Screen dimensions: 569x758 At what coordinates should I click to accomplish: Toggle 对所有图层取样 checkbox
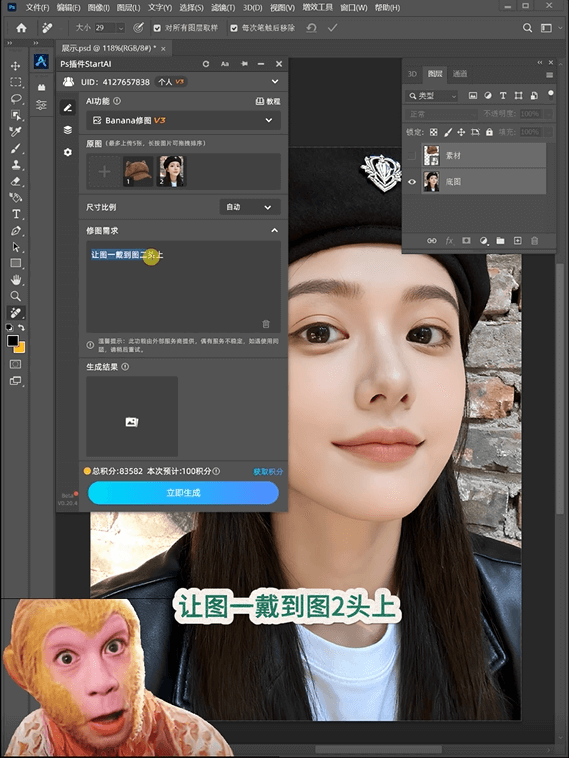157,28
